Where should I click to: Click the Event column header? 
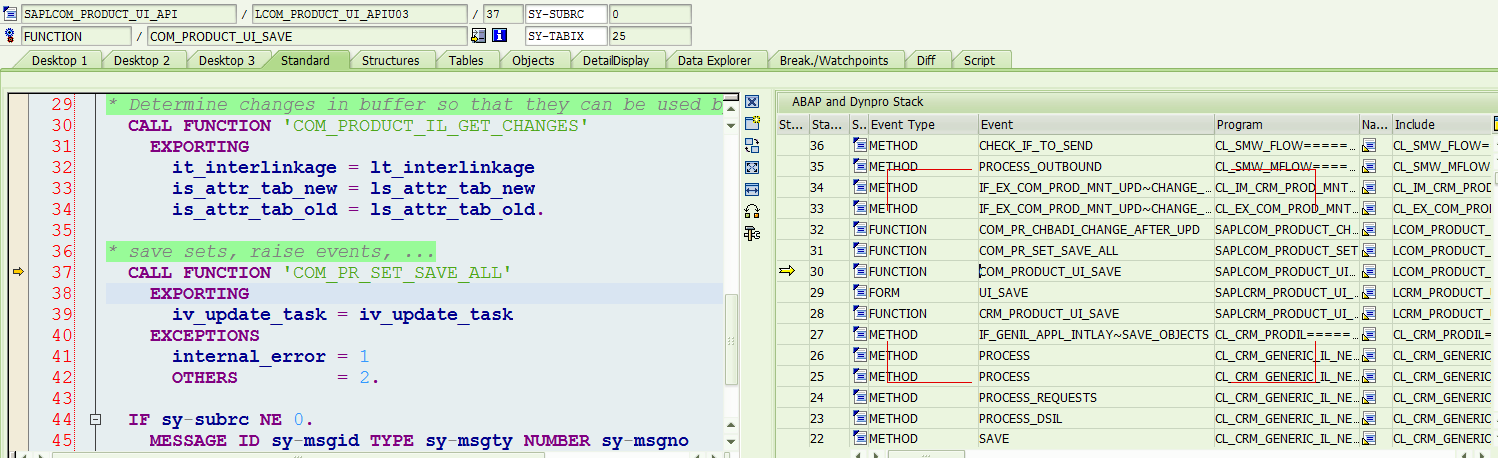1096,125
